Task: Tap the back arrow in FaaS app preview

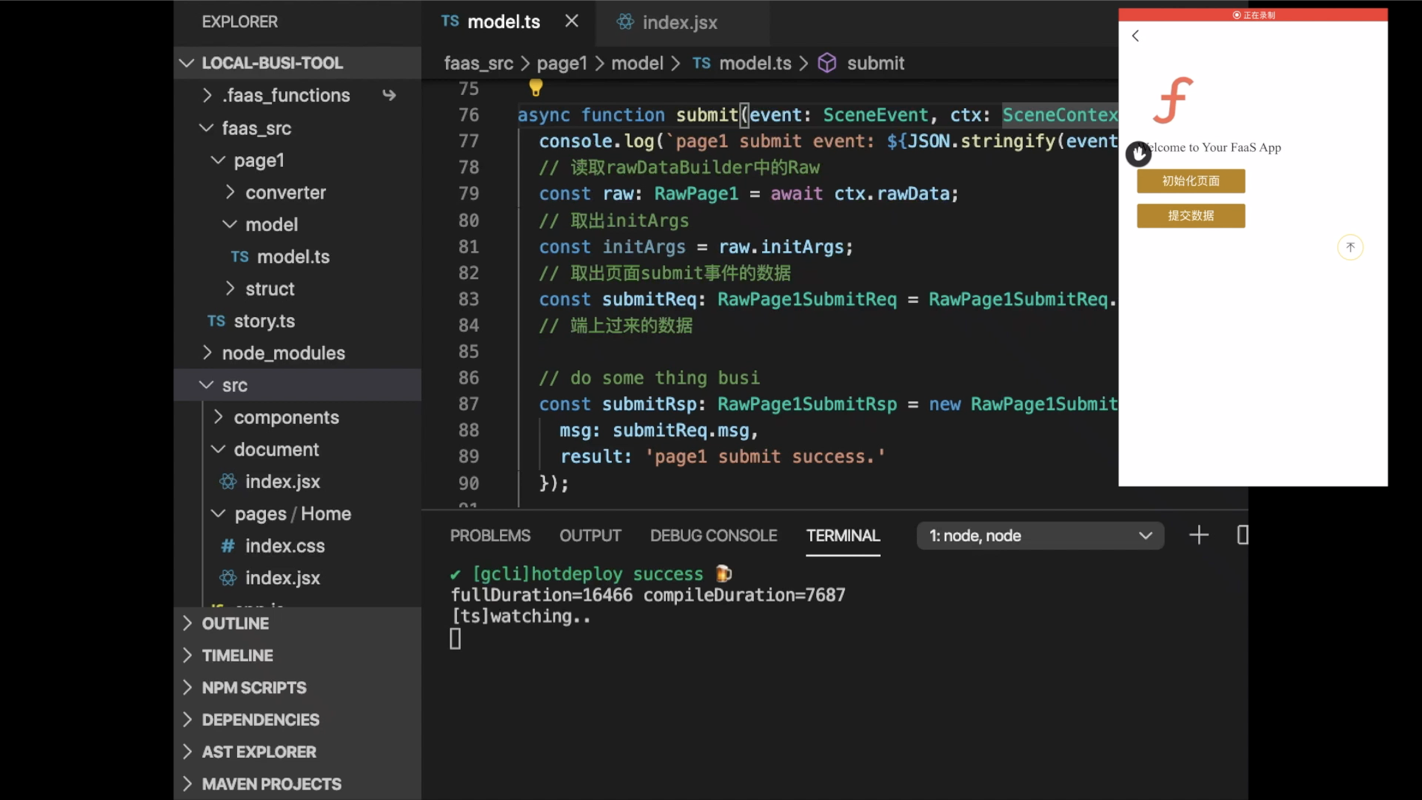Action: click(1135, 36)
